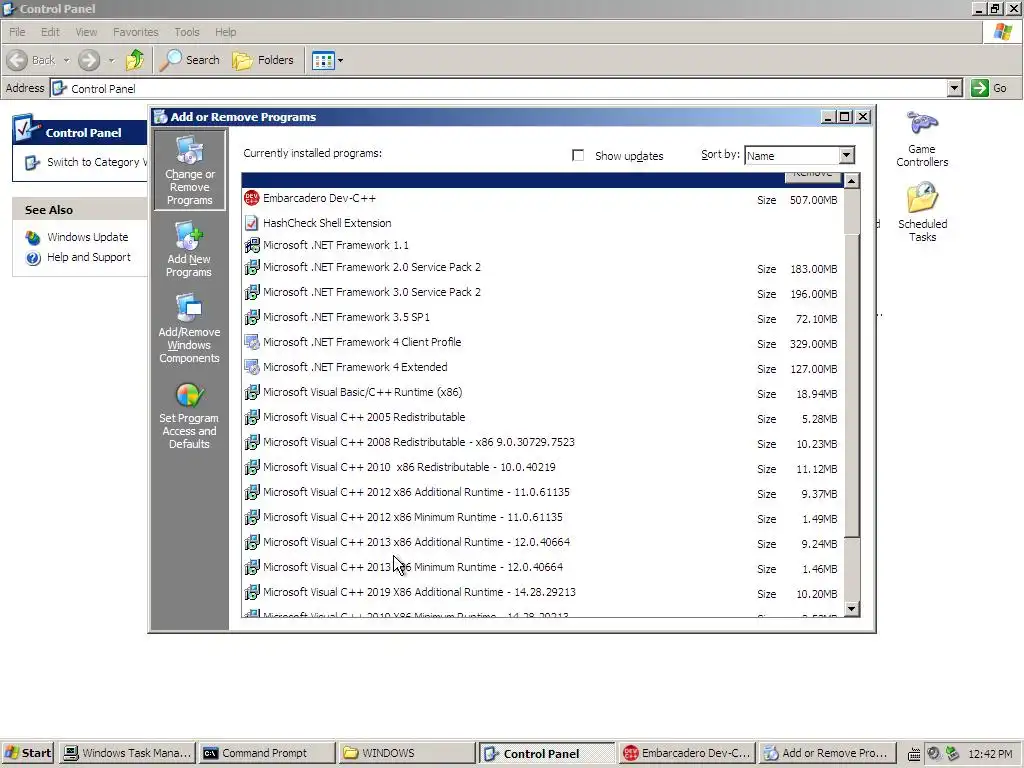Enable the Show updates checkbox
The width and height of the screenshot is (1024, 768).
[x=578, y=155]
